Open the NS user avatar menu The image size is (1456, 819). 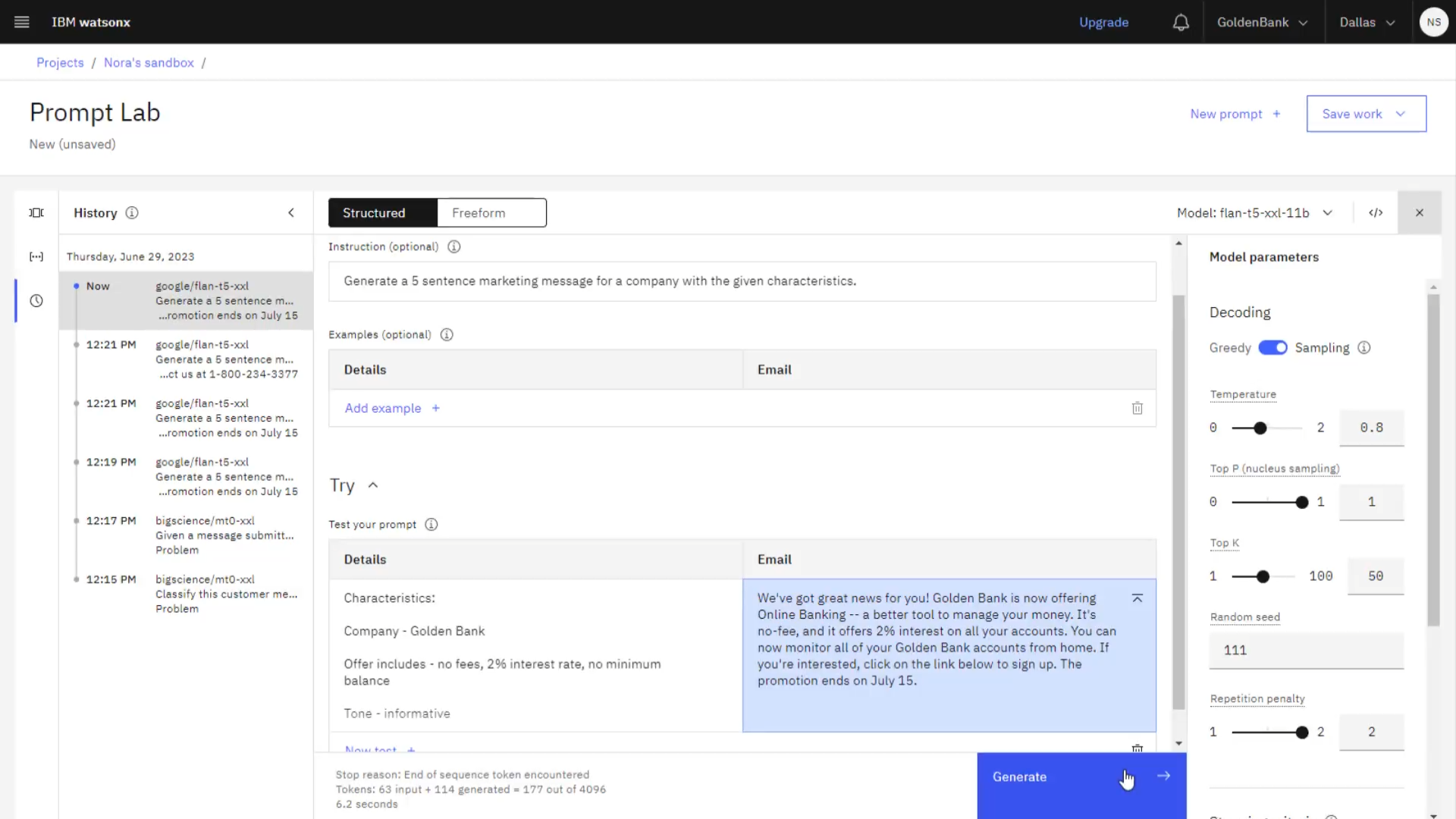click(1433, 22)
